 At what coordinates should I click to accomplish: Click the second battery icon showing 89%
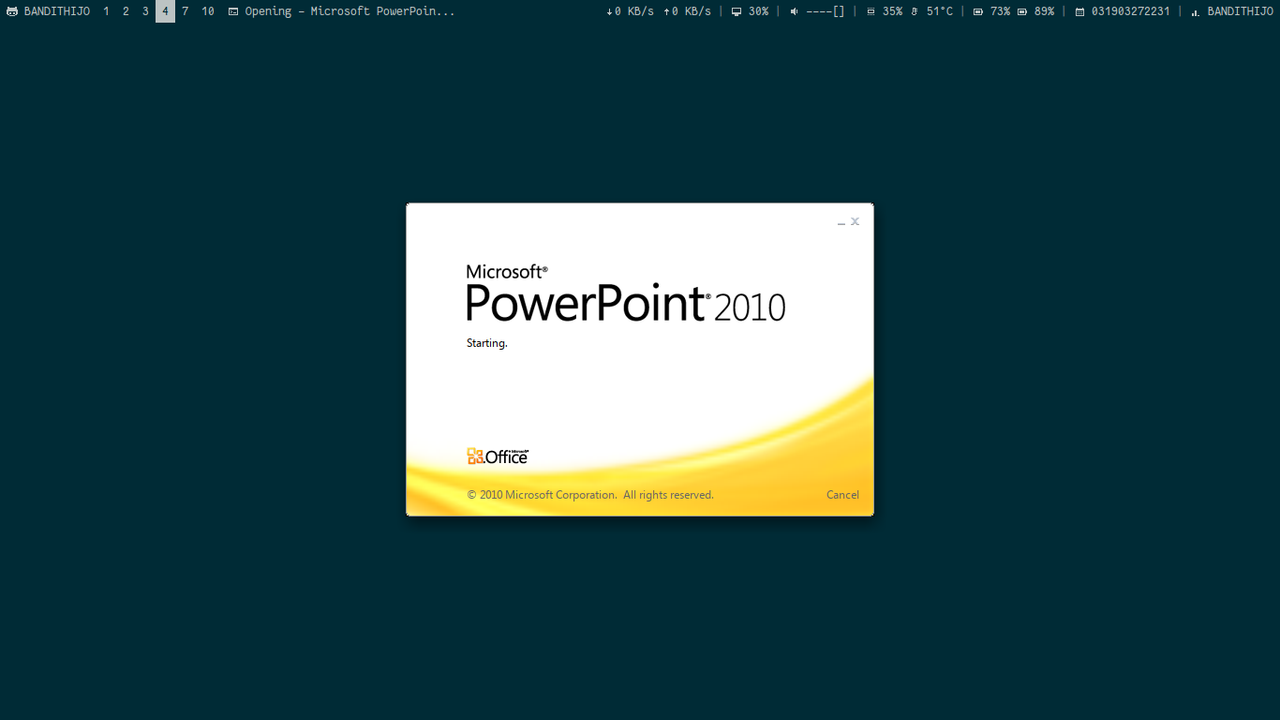tap(1022, 11)
